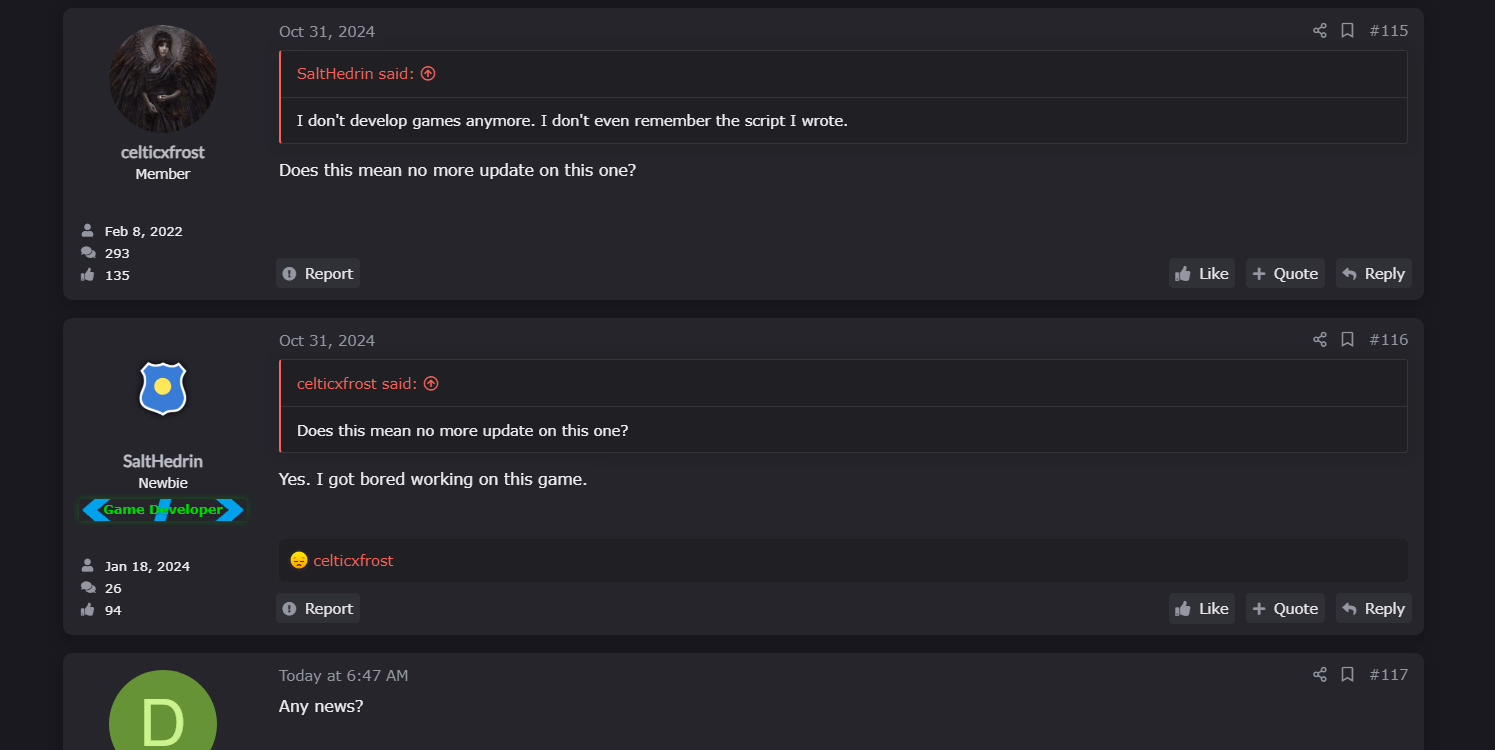The image size is (1495, 750).
Task: Share post #115 via share icon
Action: pyautogui.click(x=1320, y=31)
